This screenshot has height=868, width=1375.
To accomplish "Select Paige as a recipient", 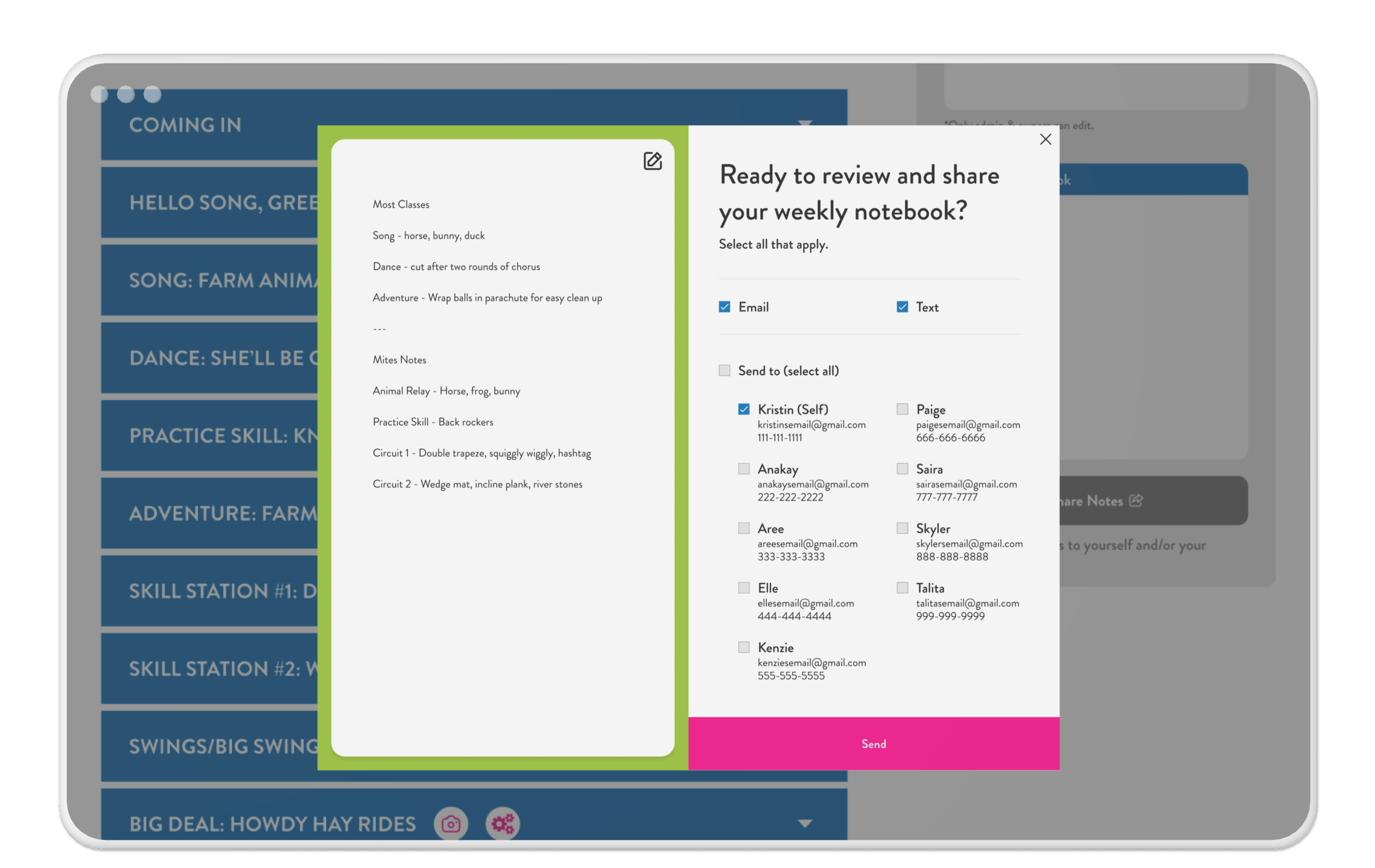I will [x=901, y=409].
